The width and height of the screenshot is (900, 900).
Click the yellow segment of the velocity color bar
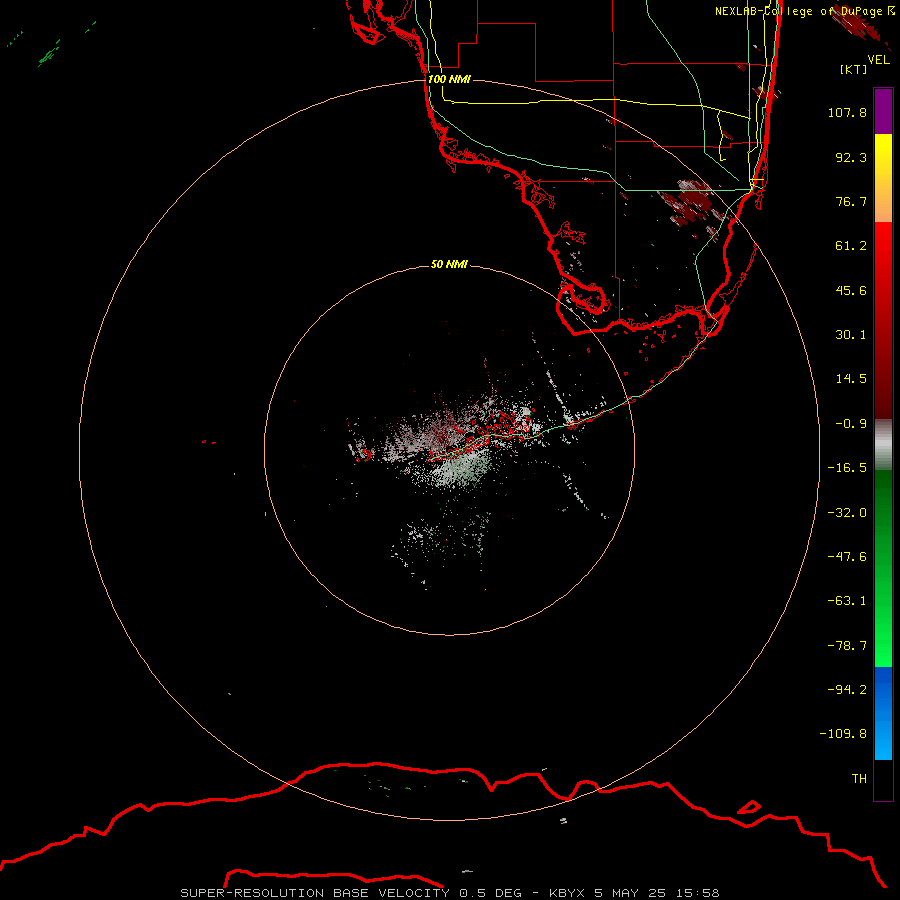(883, 178)
